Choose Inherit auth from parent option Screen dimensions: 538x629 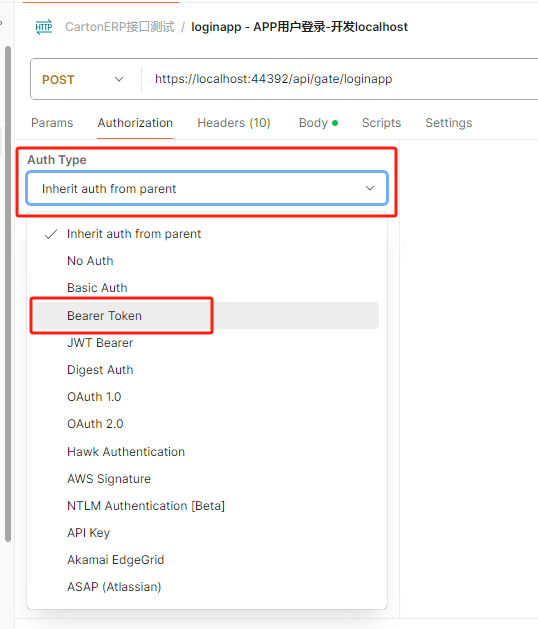(x=207, y=234)
